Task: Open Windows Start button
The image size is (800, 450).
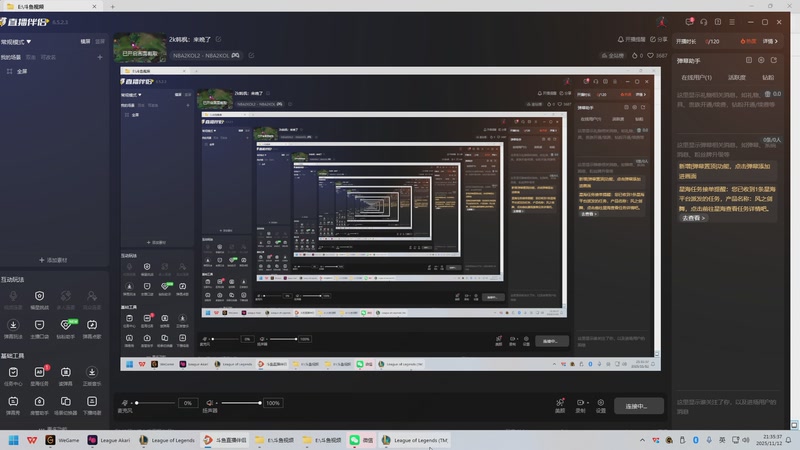Action: click(x=14, y=440)
